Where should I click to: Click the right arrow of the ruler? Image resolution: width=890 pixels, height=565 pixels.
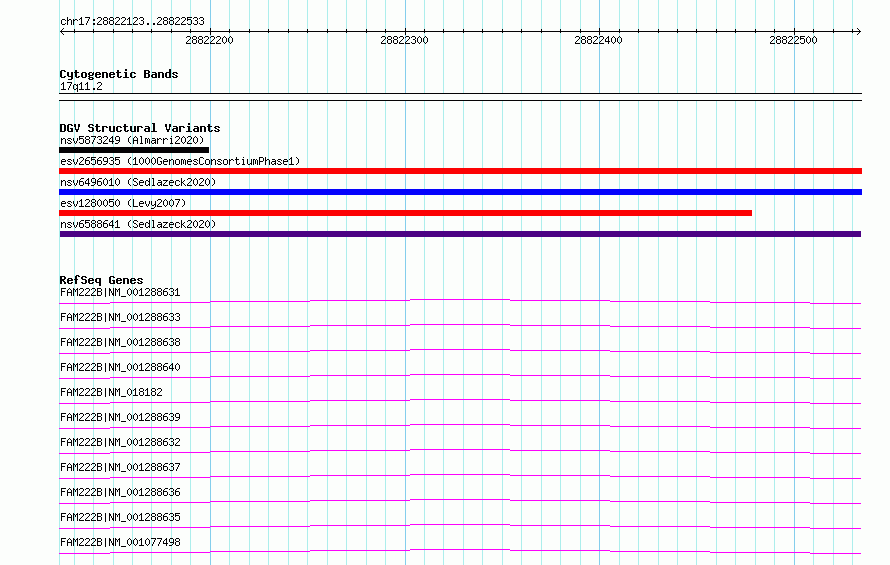tap(858, 31)
